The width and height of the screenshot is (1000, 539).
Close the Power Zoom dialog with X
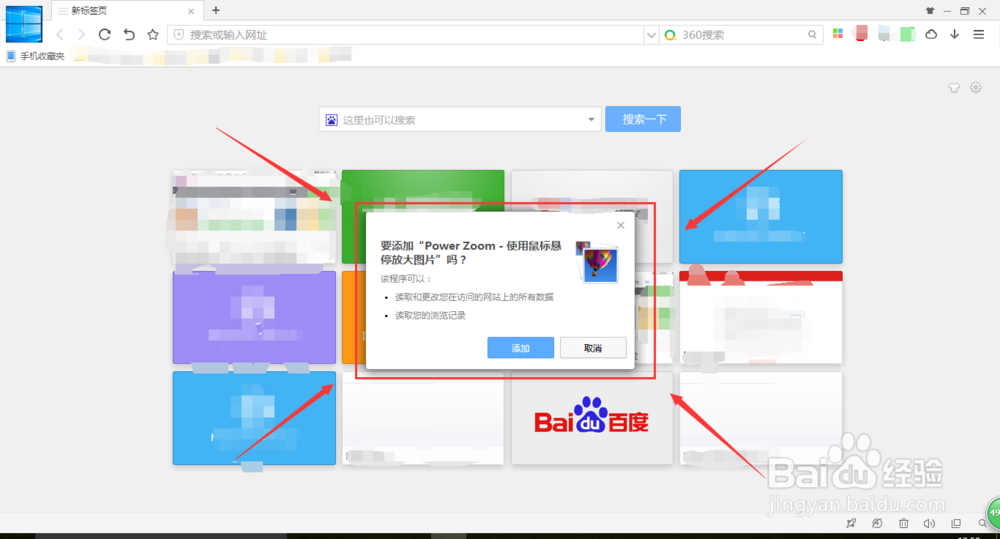pos(621,225)
